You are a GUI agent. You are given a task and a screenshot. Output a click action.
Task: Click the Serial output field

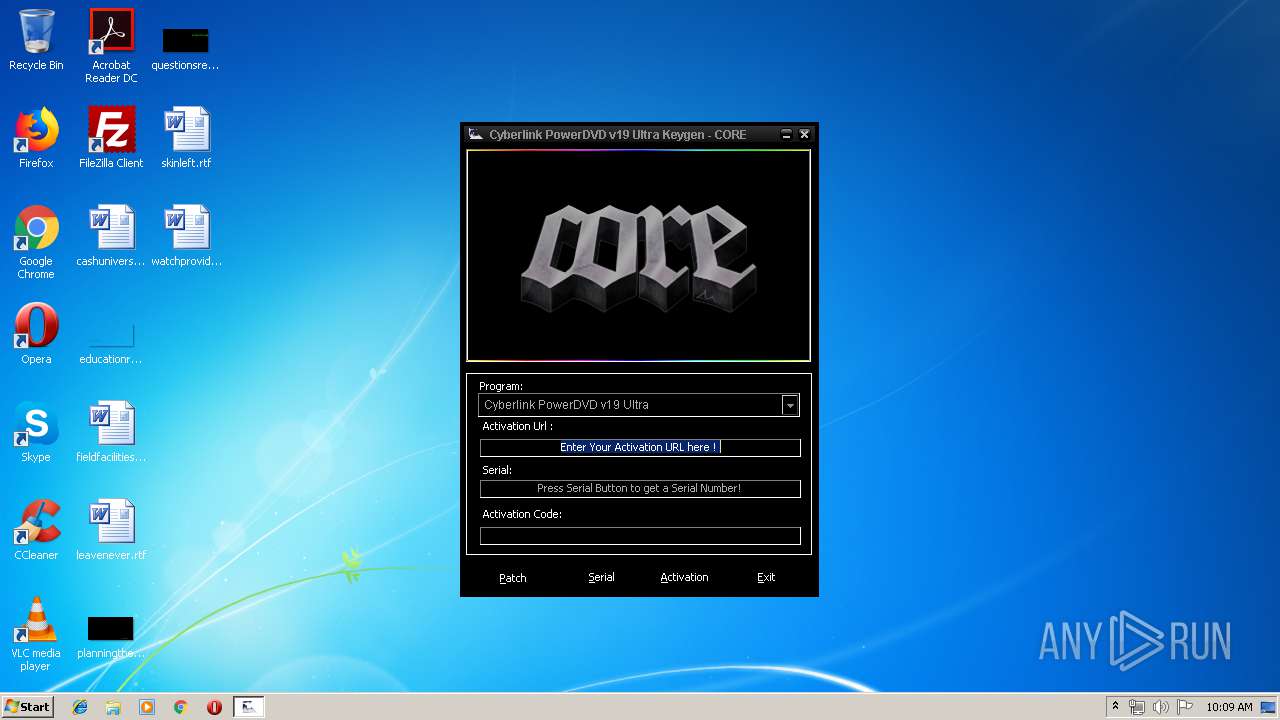pyautogui.click(x=640, y=489)
